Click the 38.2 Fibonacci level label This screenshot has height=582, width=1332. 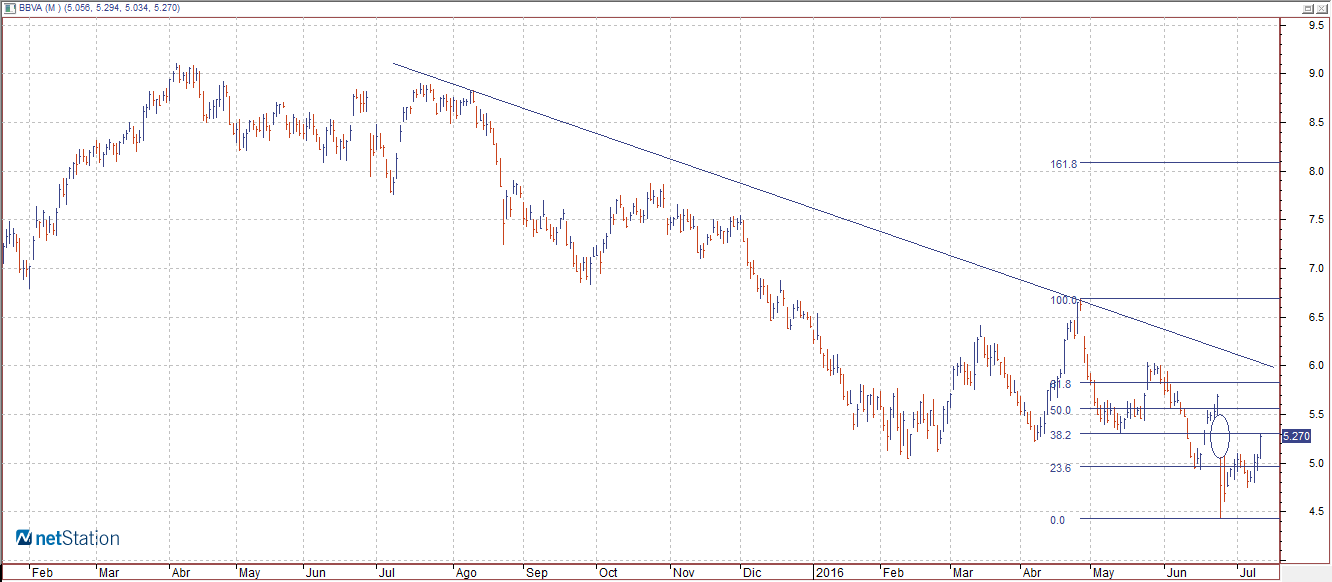[x=1061, y=435]
